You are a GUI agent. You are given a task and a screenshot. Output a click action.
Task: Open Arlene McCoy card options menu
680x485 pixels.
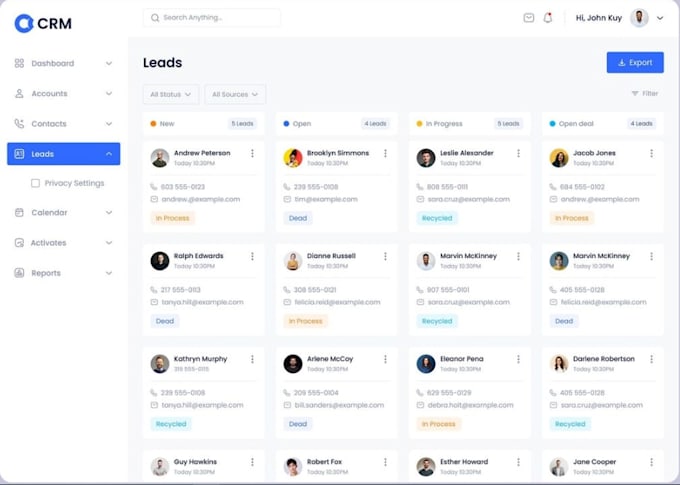(385, 359)
